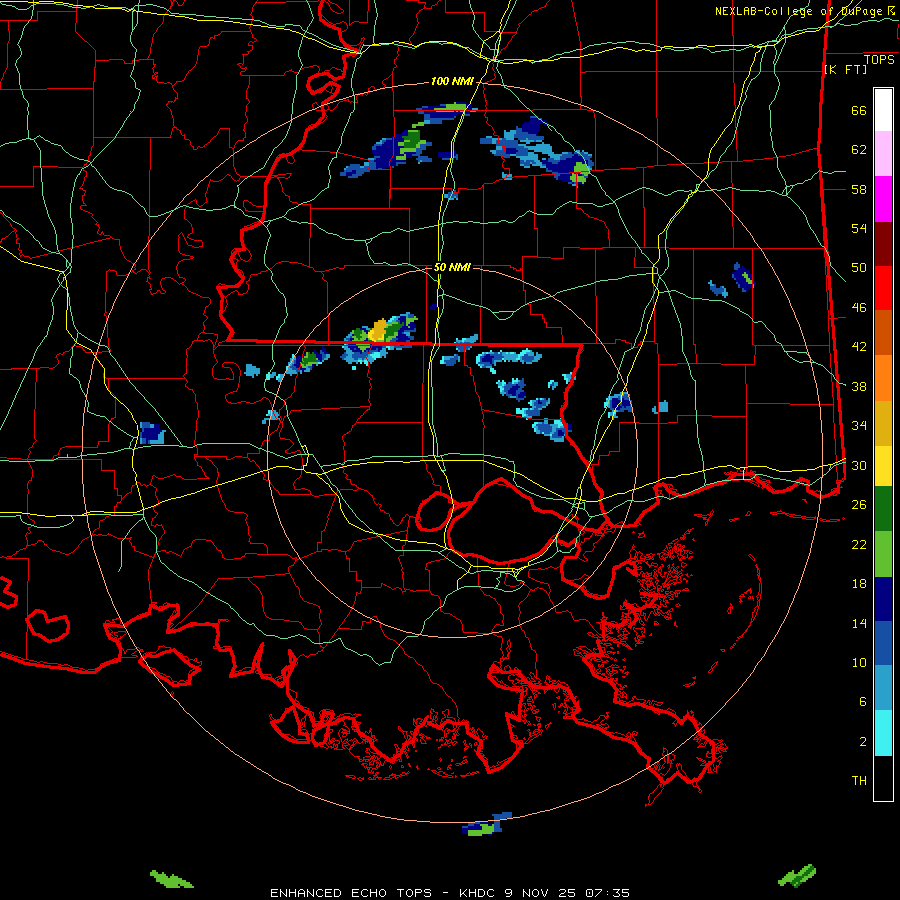Click the light pink legend swatch
Screen dimensions: 900x900
click(883, 154)
